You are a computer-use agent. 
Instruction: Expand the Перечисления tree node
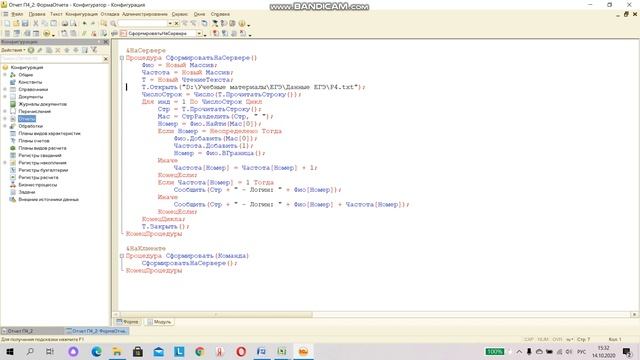(5, 111)
